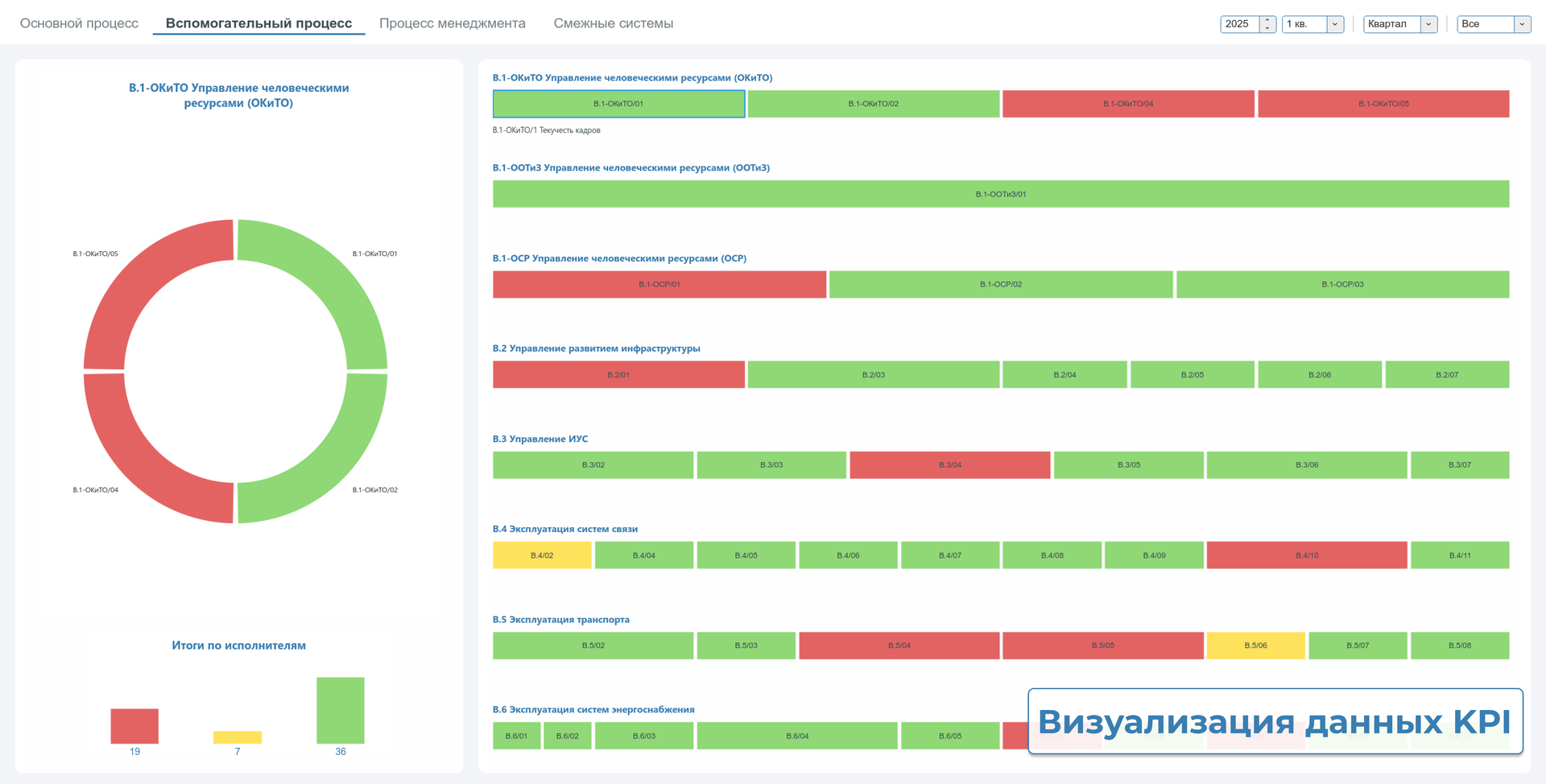Click into the 2025 year field
Viewport: 1546px width, 784px height.
pos(1239,24)
